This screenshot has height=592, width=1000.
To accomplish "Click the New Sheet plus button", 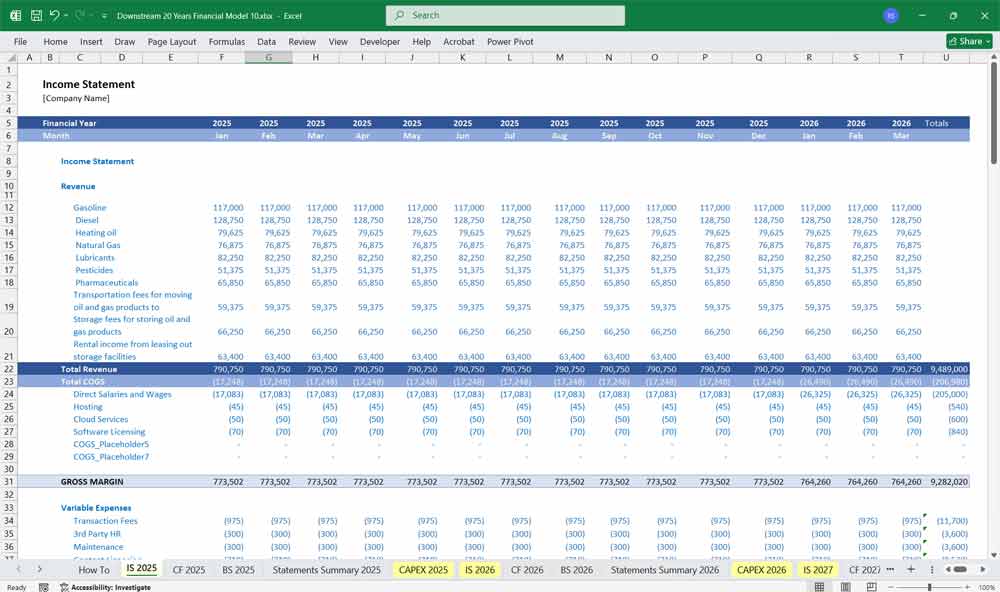I will click(x=911, y=568).
